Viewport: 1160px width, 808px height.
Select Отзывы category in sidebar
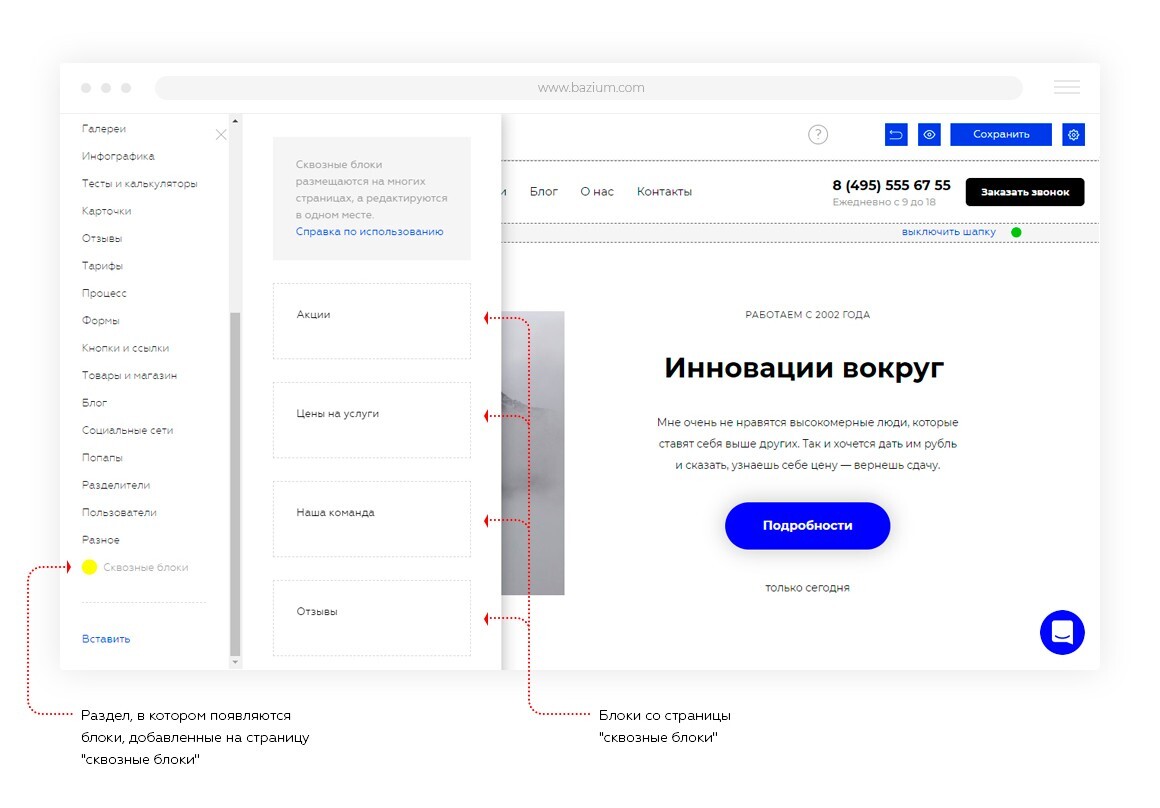tap(101, 238)
